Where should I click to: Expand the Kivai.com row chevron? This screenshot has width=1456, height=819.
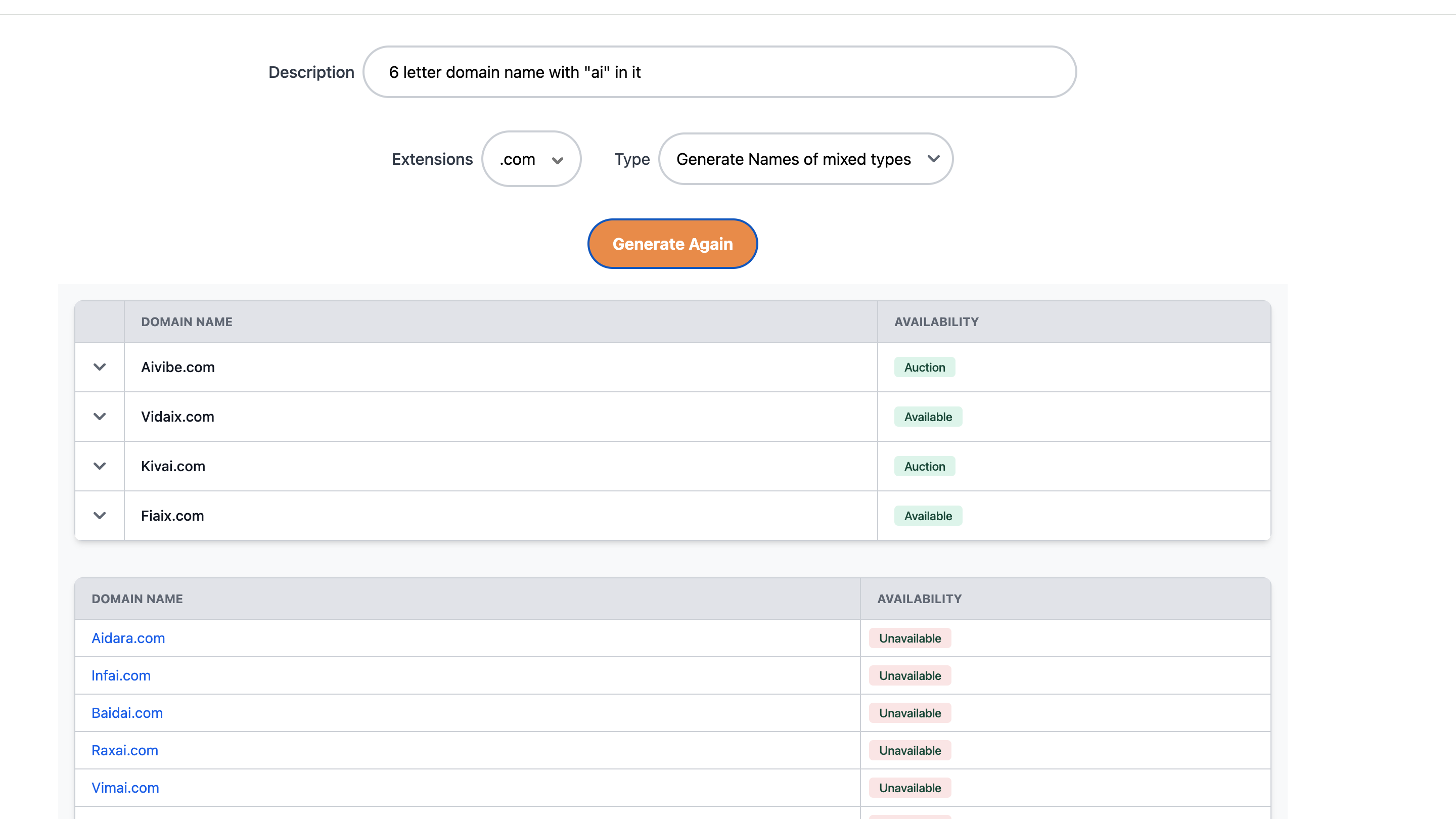(x=100, y=466)
